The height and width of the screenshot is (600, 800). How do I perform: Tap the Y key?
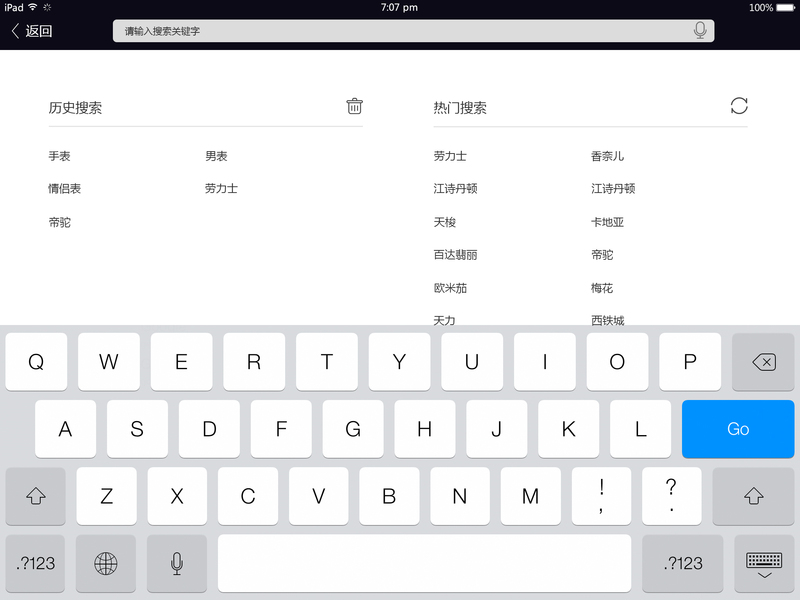pos(399,362)
